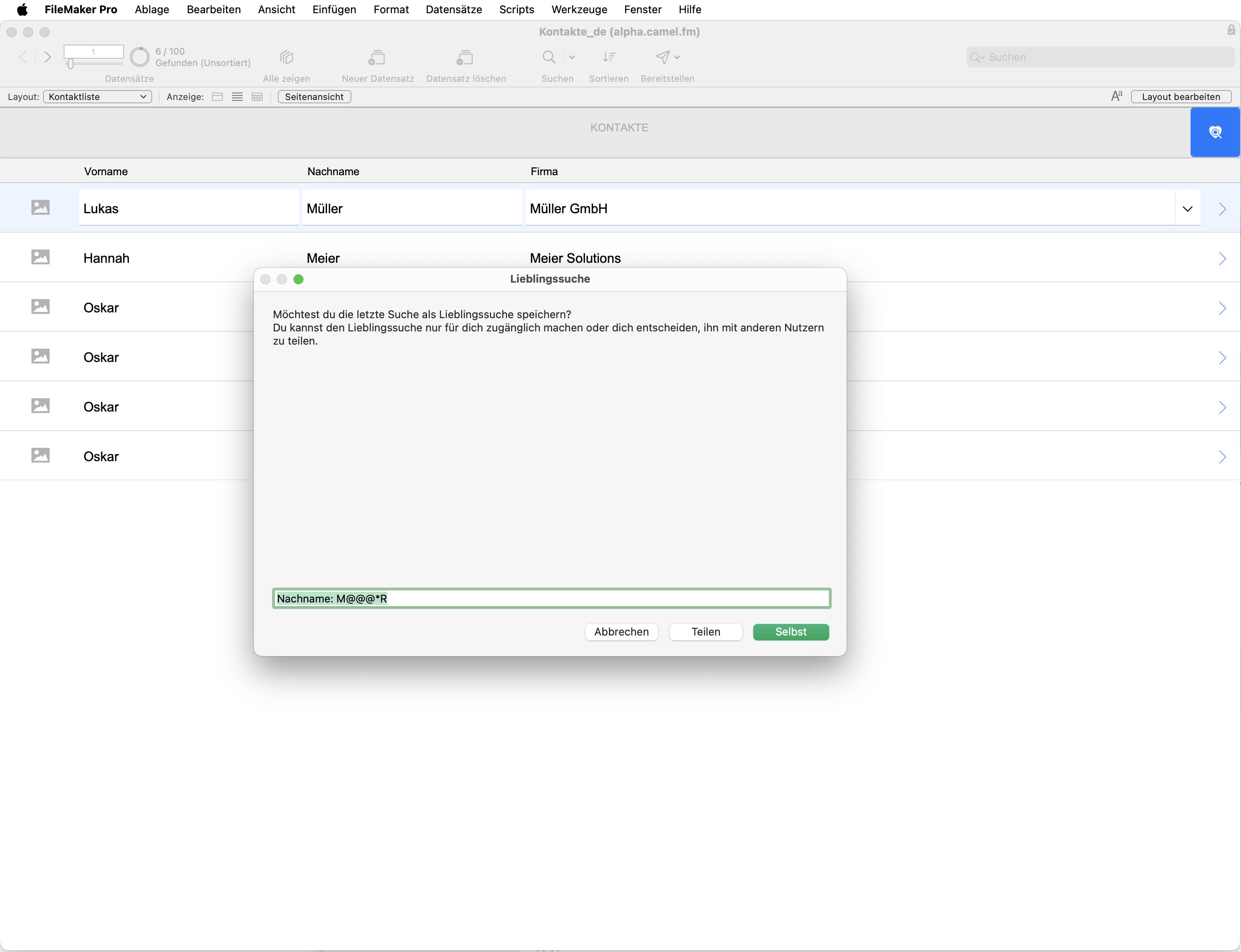This screenshot has width=1241, height=952.
Task: Open the Datensätze menu
Action: pyautogui.click(x=454, y=10)
